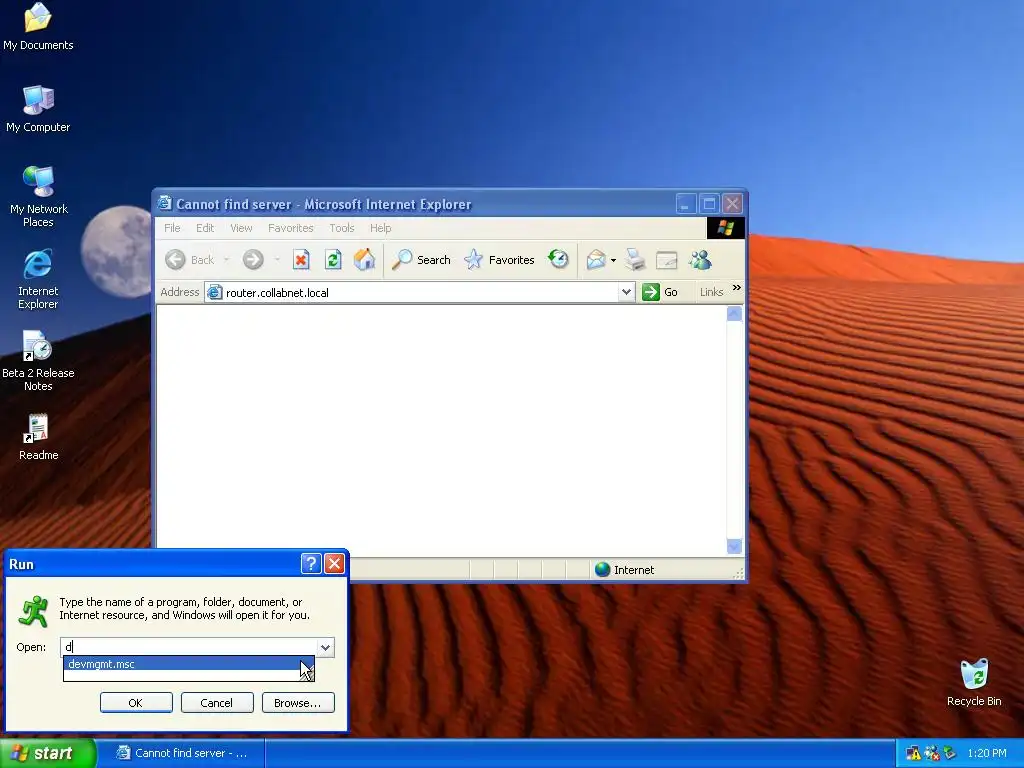
Task: Click the page icon in address bar
Action: (214, 293)
